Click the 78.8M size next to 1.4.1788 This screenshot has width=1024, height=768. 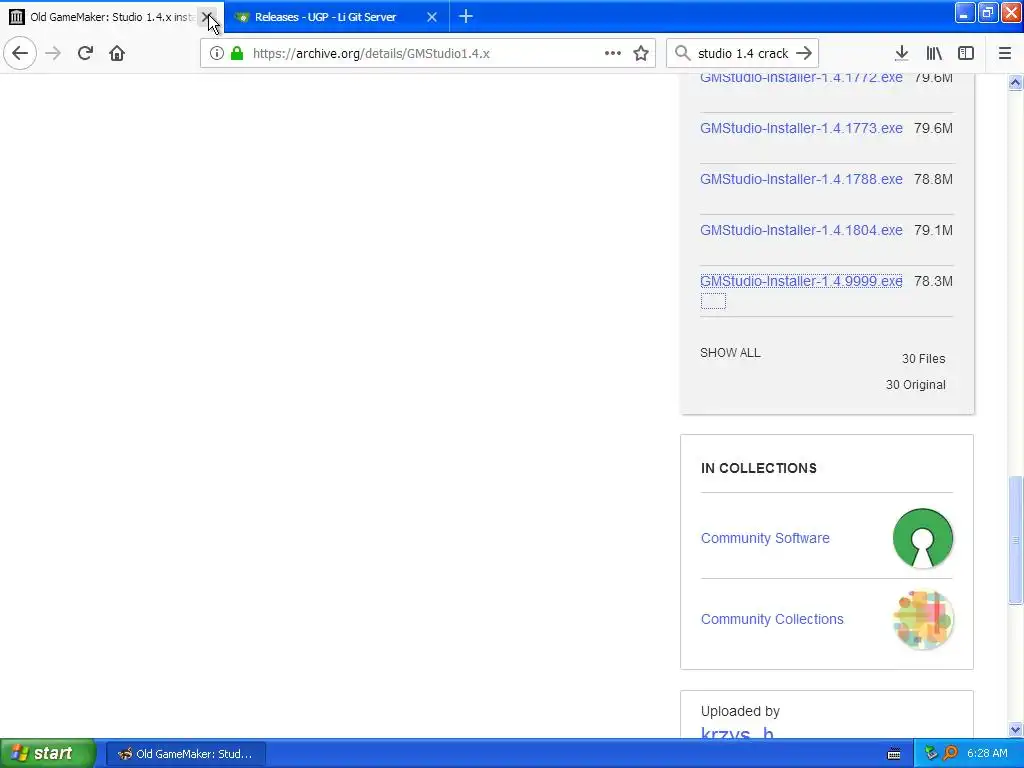933,179
